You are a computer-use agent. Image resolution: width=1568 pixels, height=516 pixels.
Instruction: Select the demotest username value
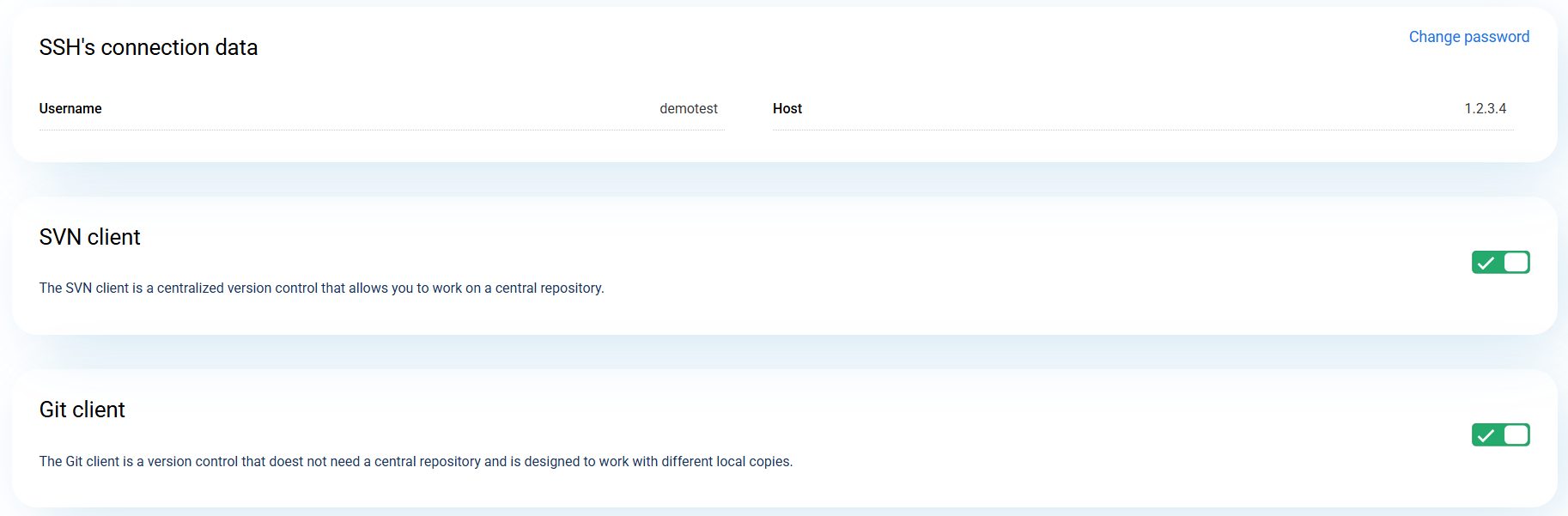coord(688,109)
